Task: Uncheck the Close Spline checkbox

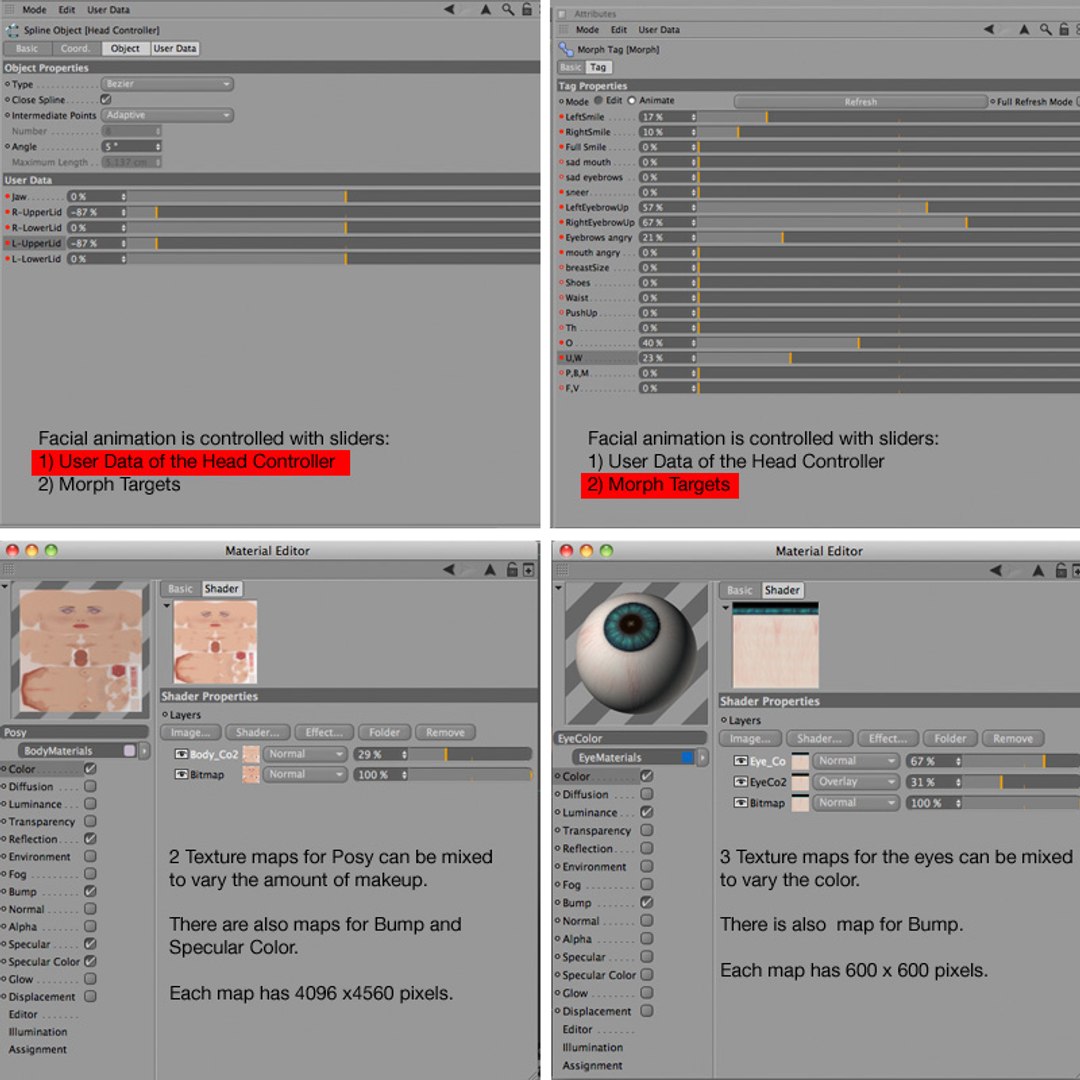Action: tap(106, 99)
